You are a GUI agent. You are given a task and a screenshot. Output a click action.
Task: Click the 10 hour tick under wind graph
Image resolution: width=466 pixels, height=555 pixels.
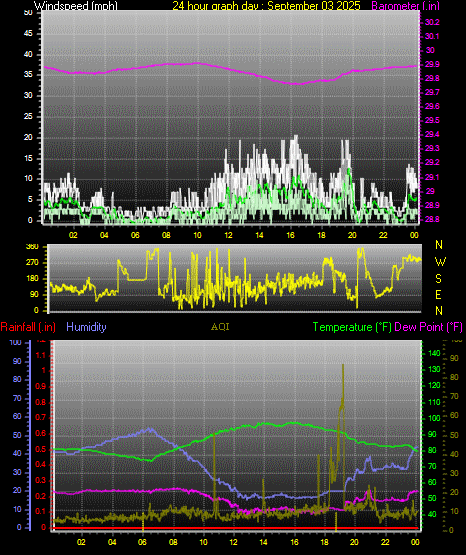pos(197,235)
